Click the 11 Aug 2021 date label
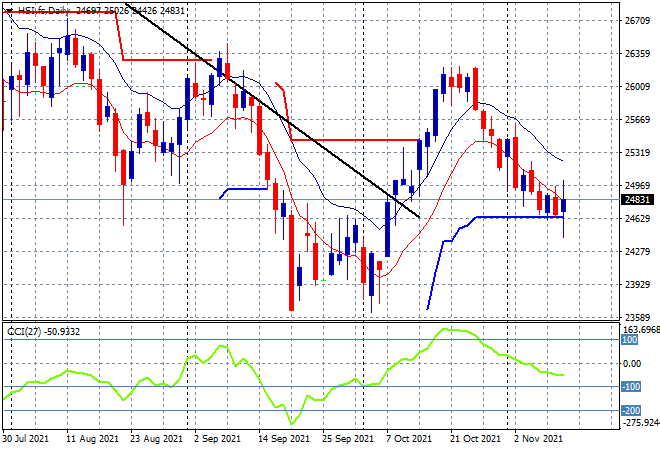Screen dimensions: 660x450 point(93,439)
